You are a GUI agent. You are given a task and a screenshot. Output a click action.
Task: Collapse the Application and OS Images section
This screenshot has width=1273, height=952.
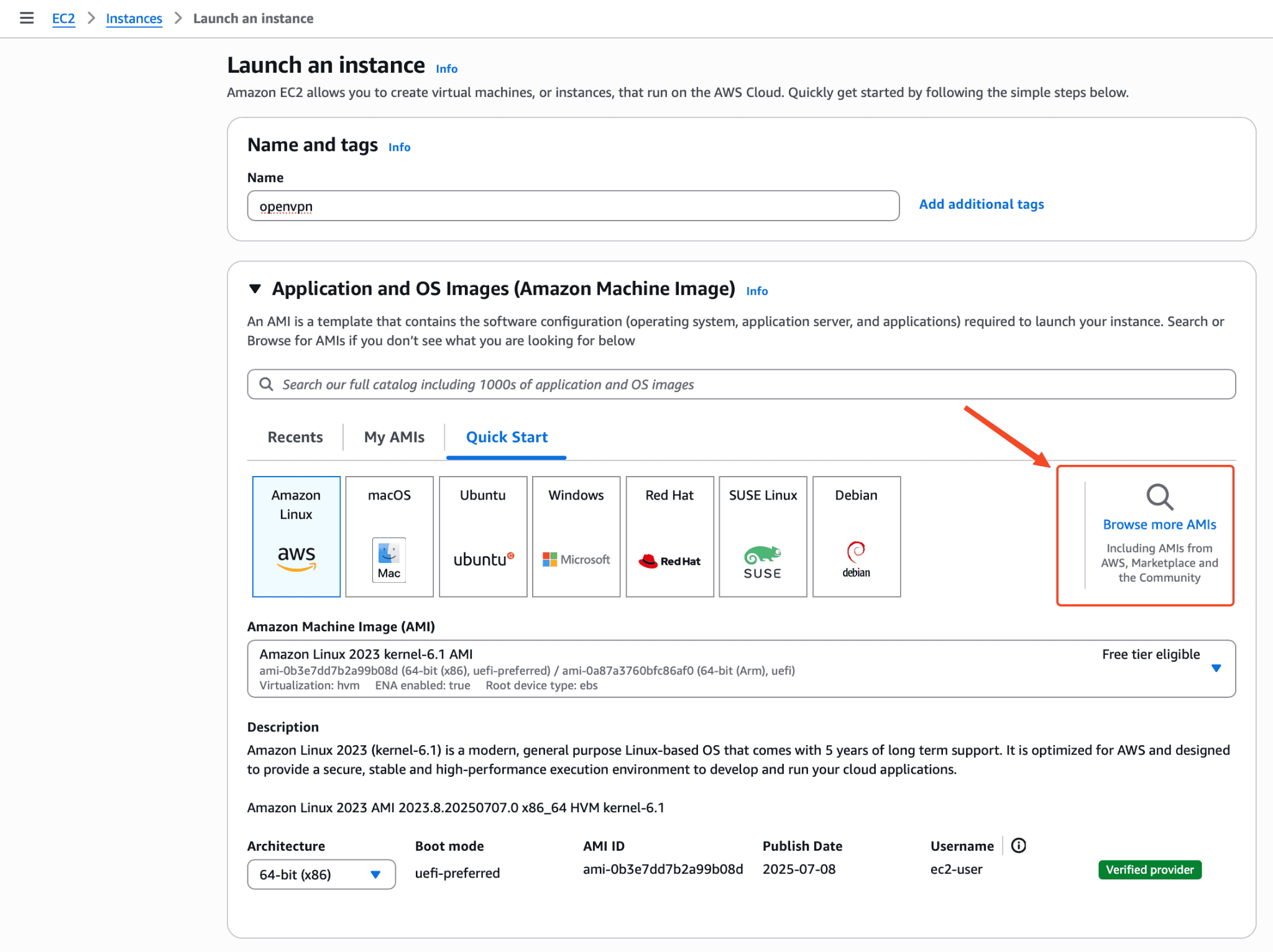point(255,289)
